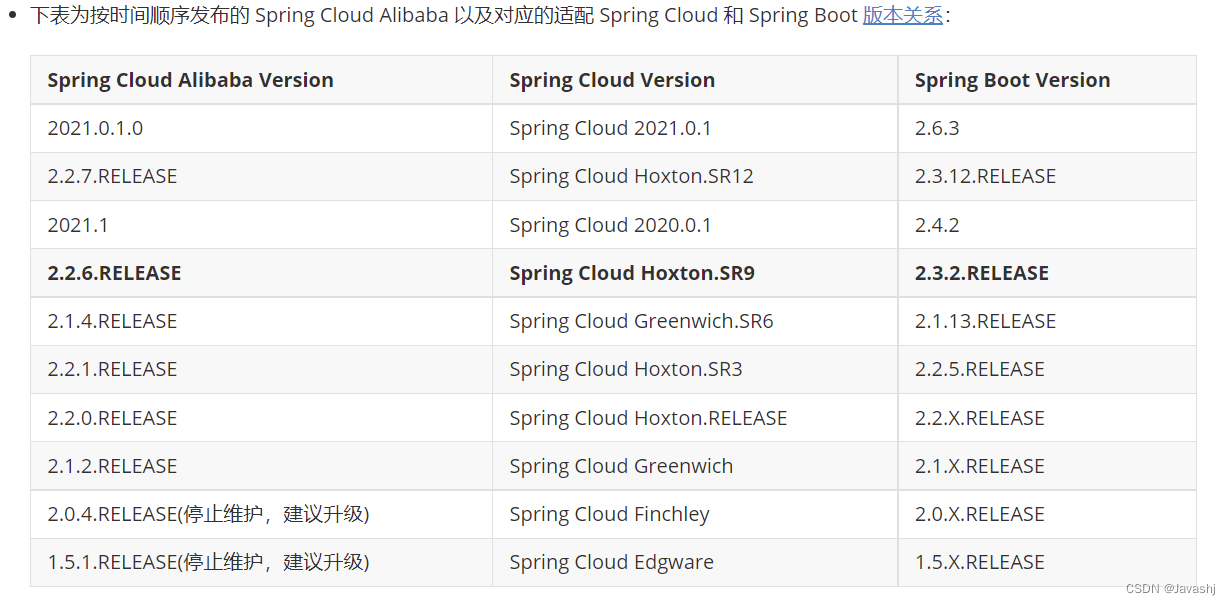Select the Spring Boot Version column header
Image resolution: width=1230 pixels, height=605 pixels.
(x=1047, y=80)
